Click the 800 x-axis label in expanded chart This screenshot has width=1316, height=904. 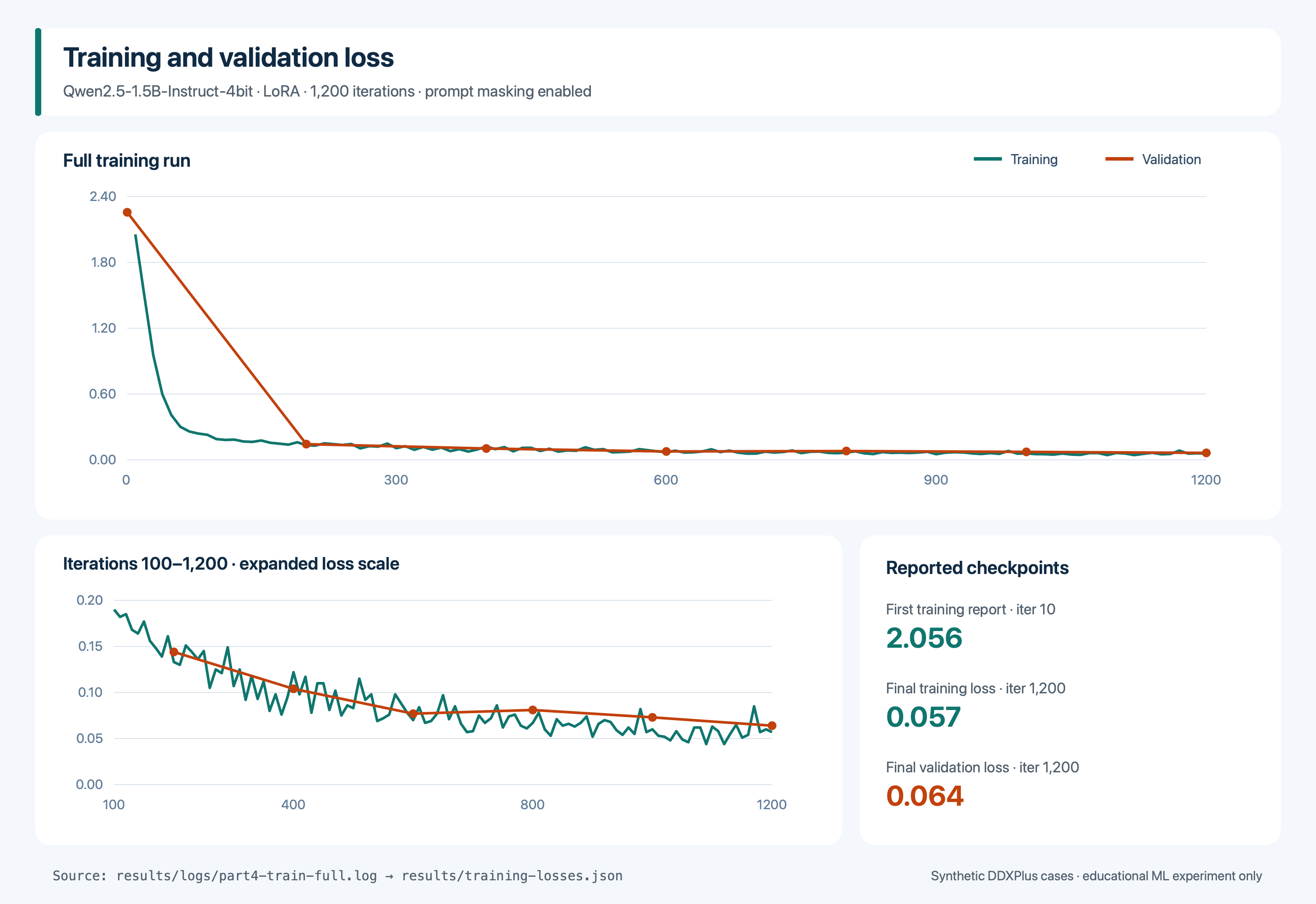532,804
